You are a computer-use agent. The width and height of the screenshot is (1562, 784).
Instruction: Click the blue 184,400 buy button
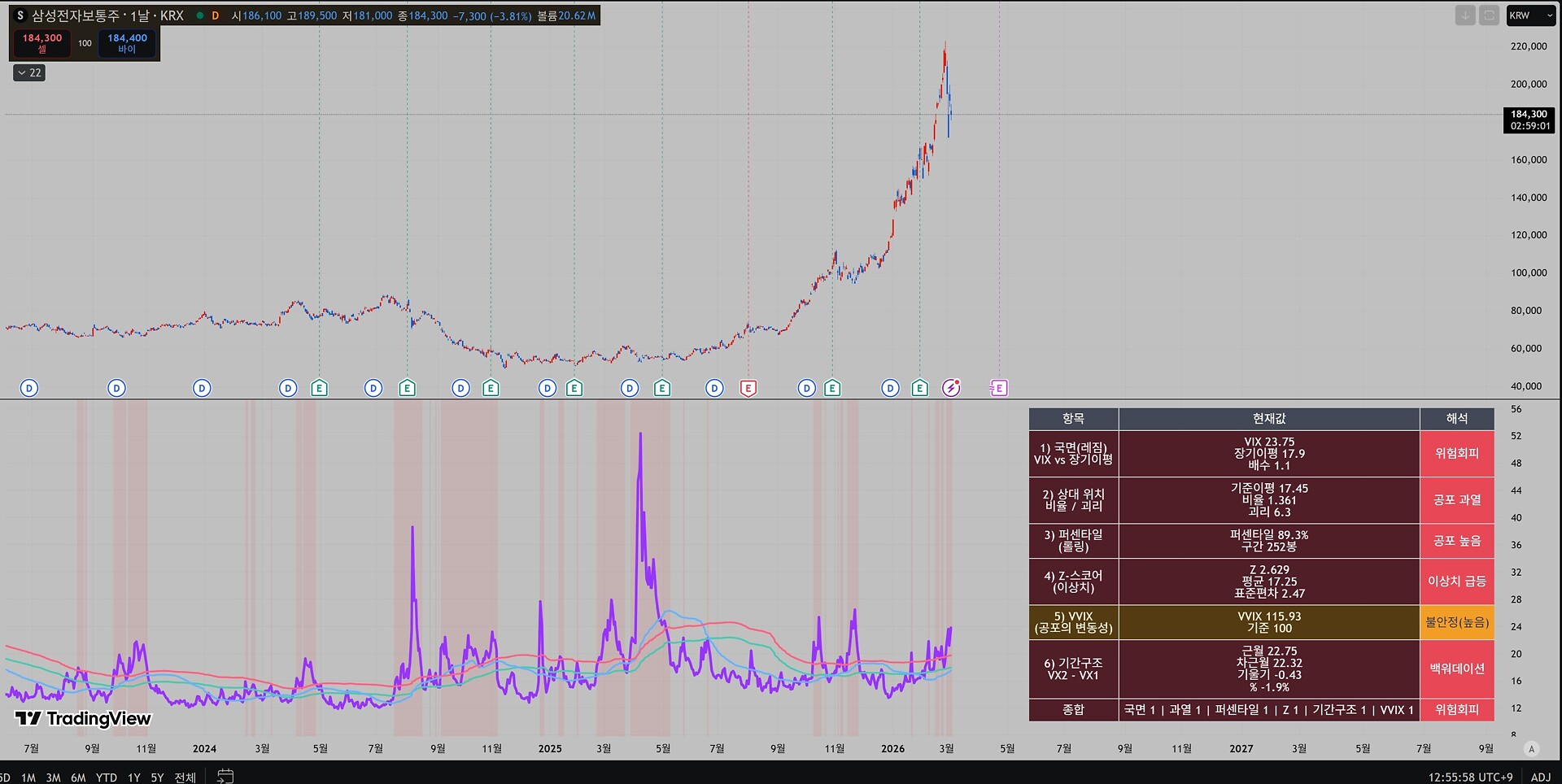pos(127,43)
